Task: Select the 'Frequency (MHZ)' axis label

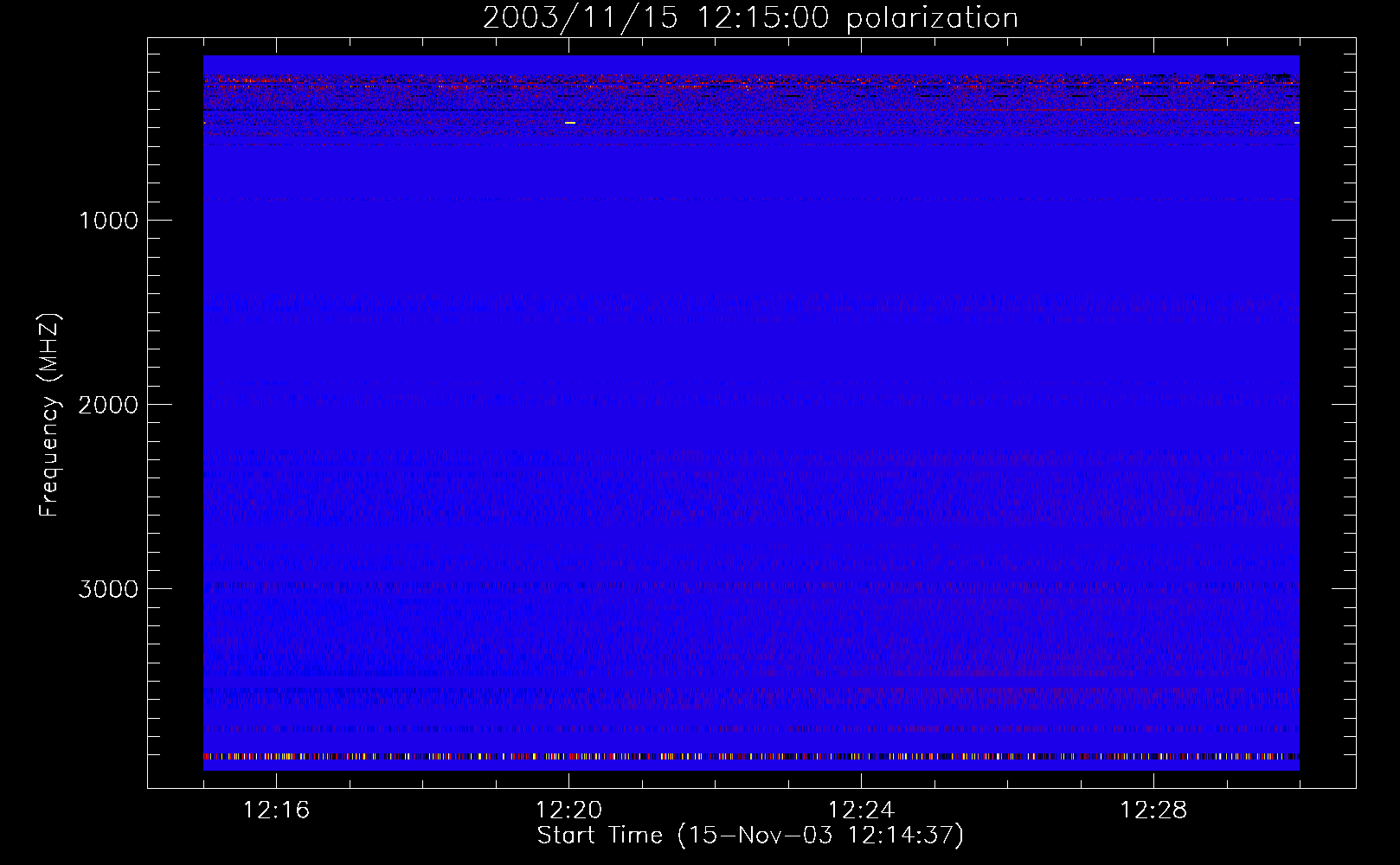Action: click(x=49, y=415)
